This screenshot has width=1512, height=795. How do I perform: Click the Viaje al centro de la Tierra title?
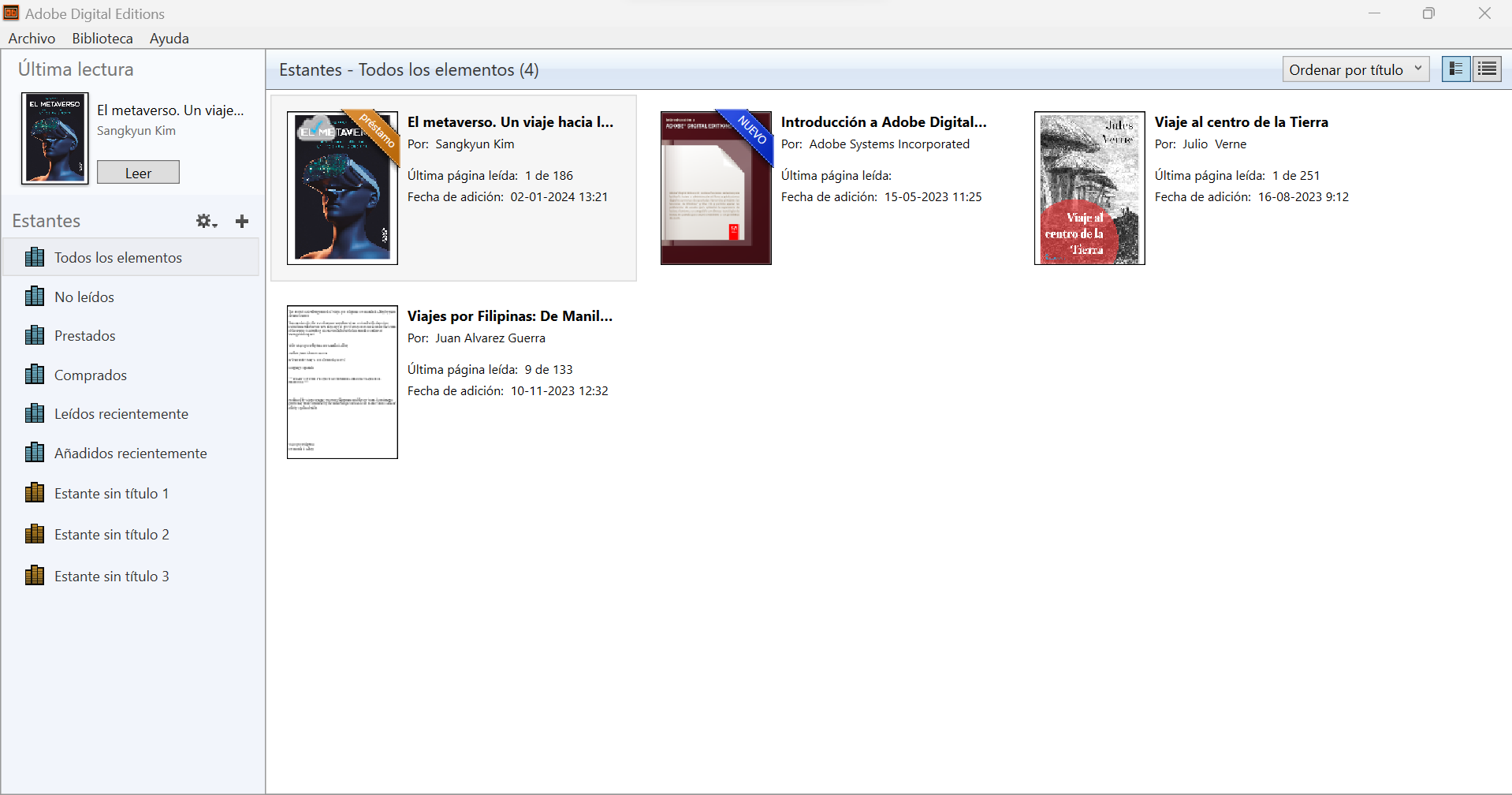(1242, 121)
